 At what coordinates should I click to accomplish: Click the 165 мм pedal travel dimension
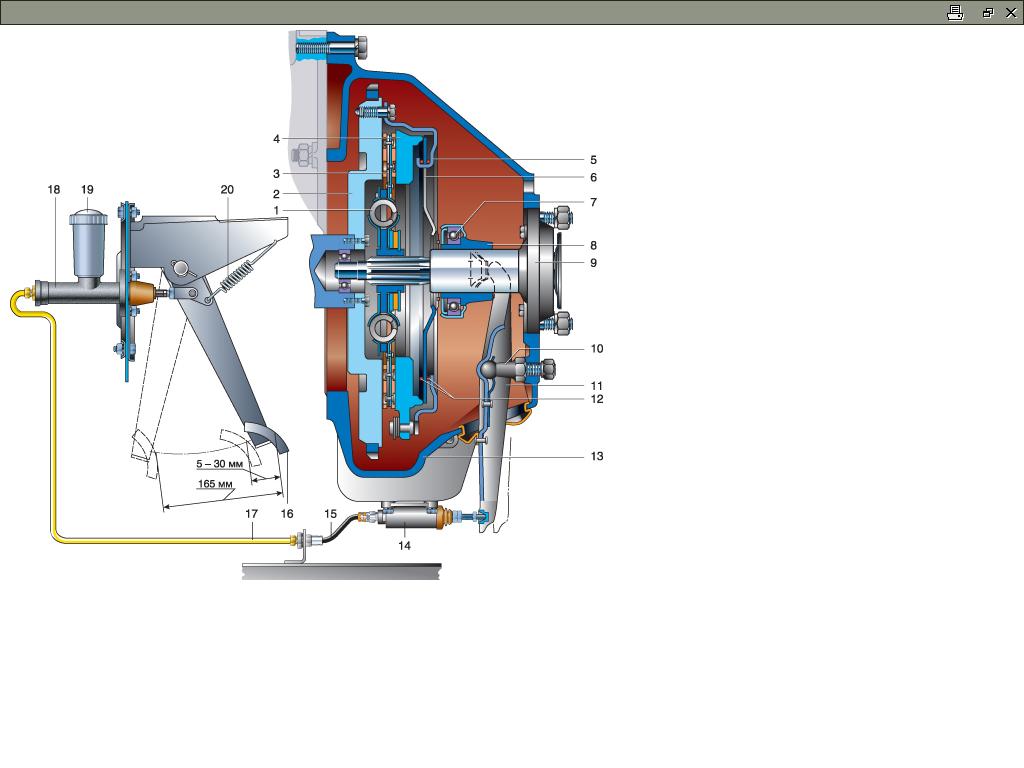click(216, 484)
